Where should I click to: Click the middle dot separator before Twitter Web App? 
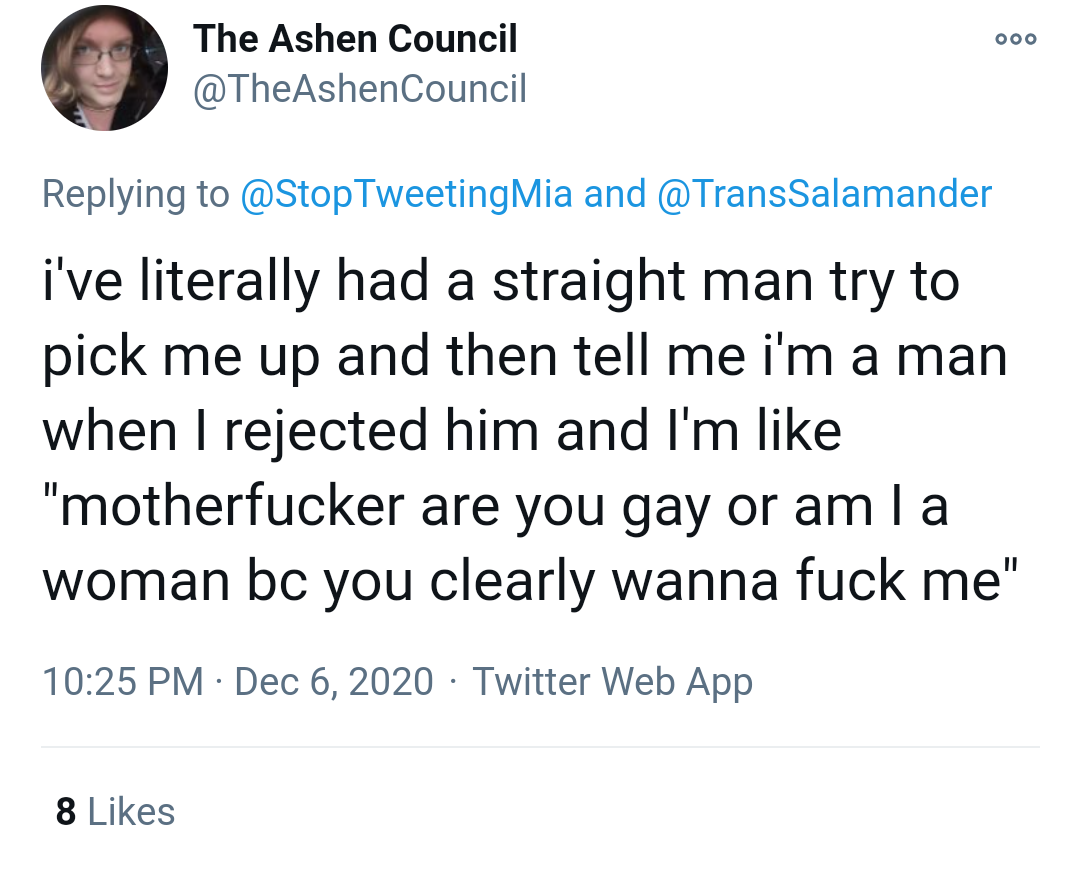click(x=453, y=682)
